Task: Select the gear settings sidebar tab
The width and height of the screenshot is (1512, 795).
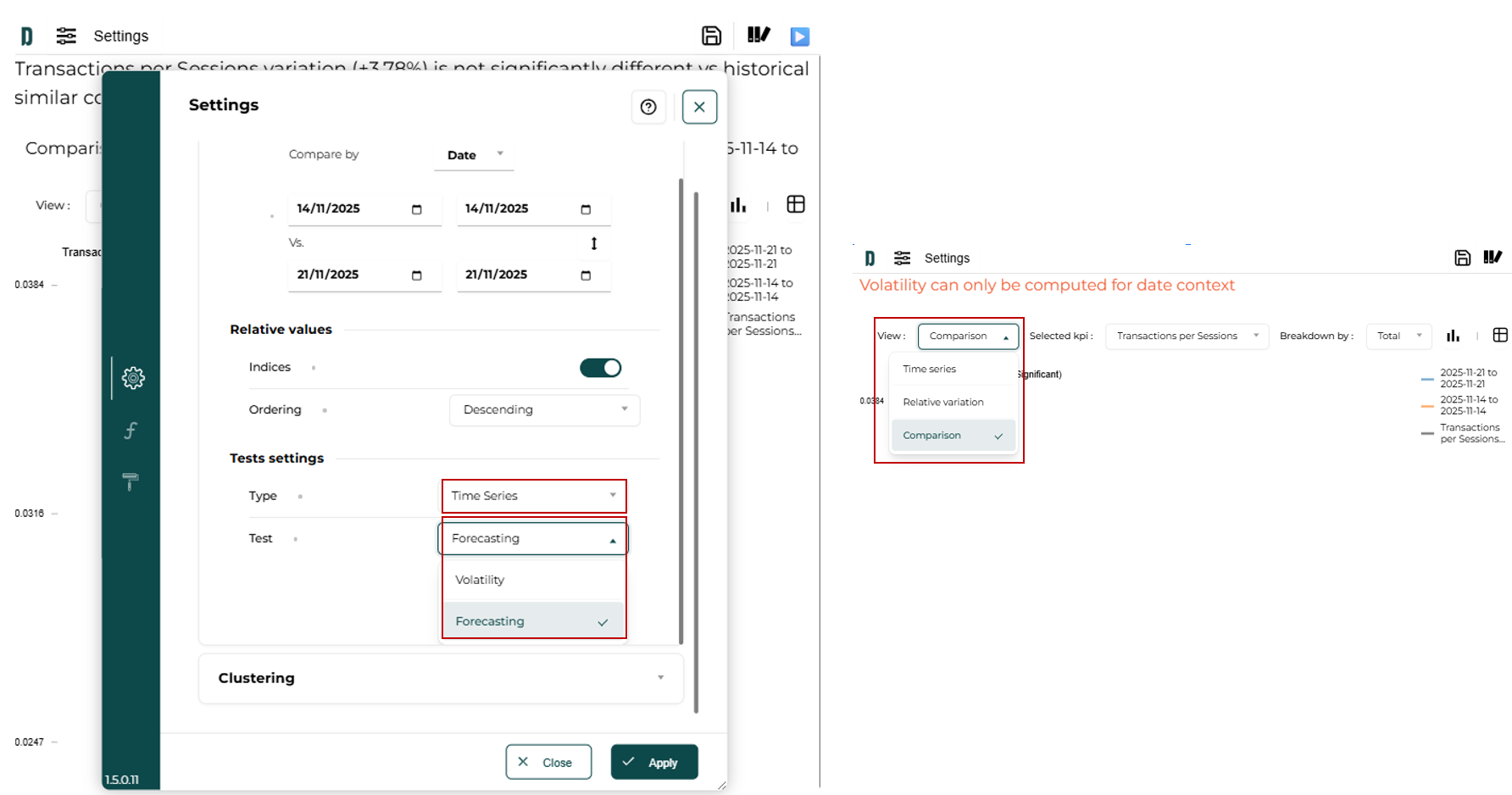Action: [133, 378]
